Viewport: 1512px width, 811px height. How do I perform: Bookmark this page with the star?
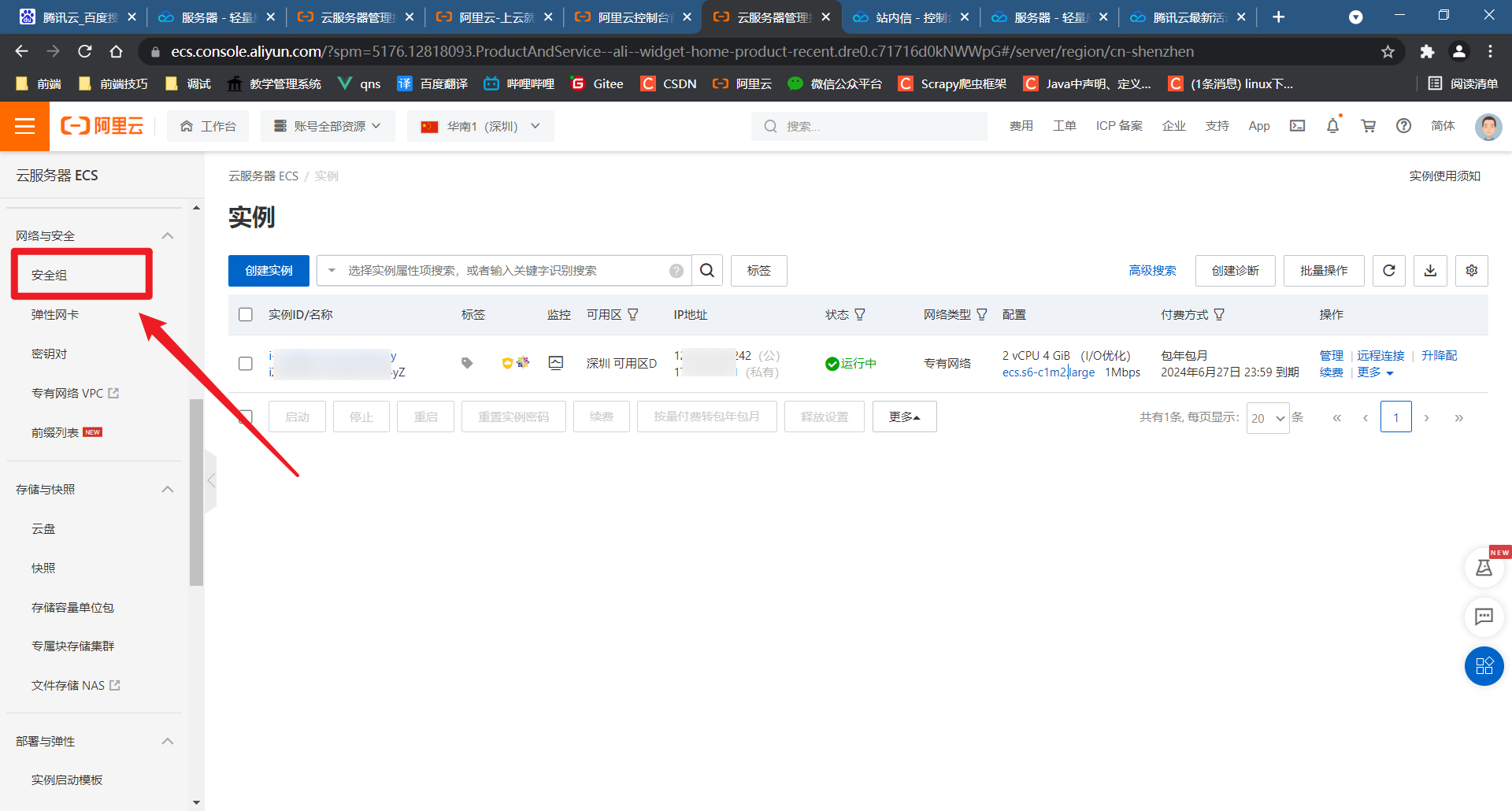click(x=1388, y=51)
